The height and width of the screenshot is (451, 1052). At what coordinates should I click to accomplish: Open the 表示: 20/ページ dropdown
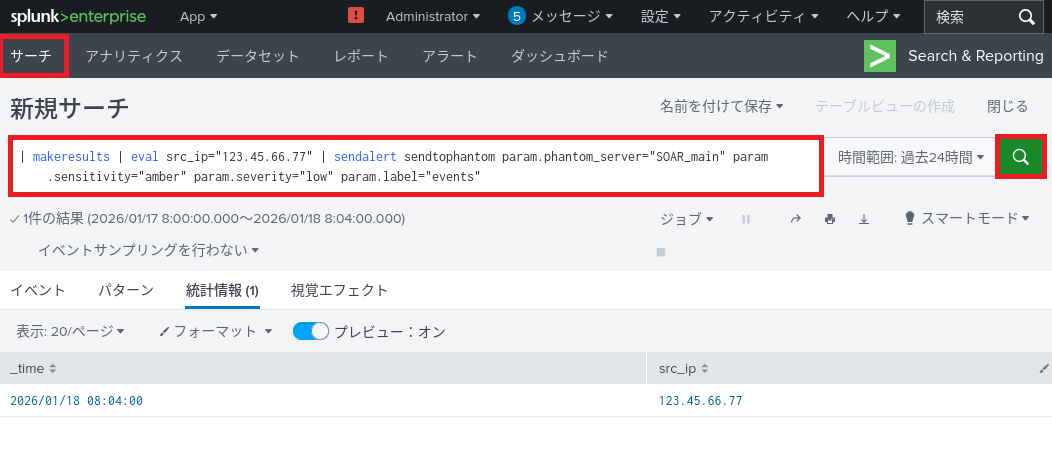[70, 331]
